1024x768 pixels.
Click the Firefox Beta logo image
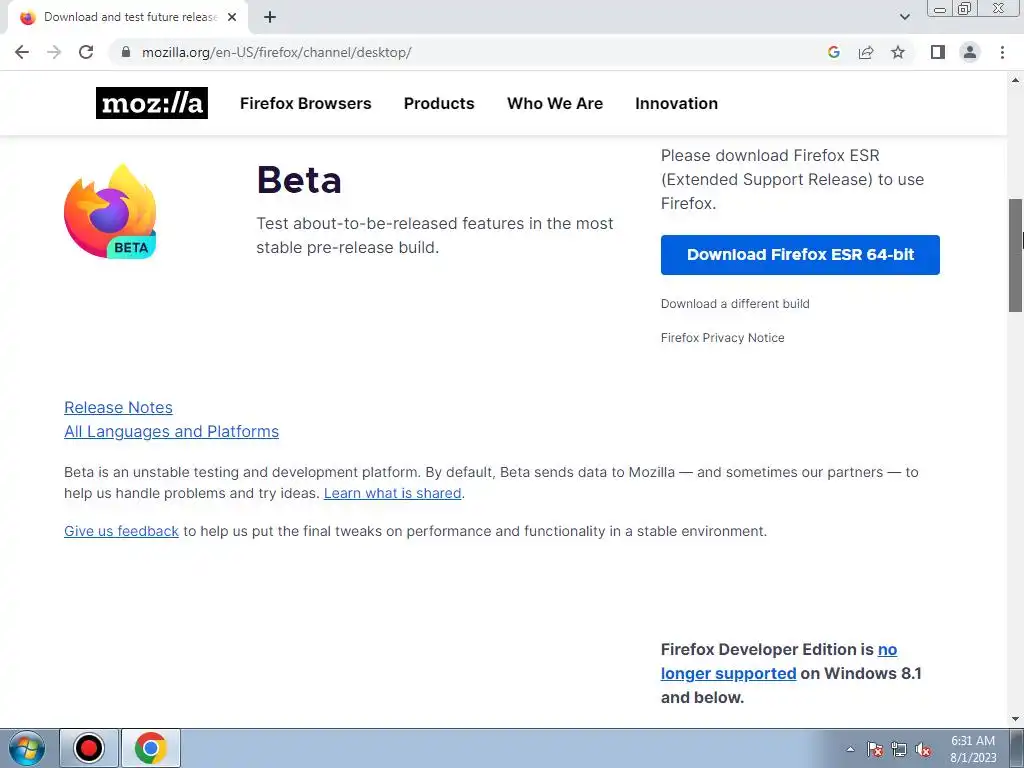tap(110, 212)
